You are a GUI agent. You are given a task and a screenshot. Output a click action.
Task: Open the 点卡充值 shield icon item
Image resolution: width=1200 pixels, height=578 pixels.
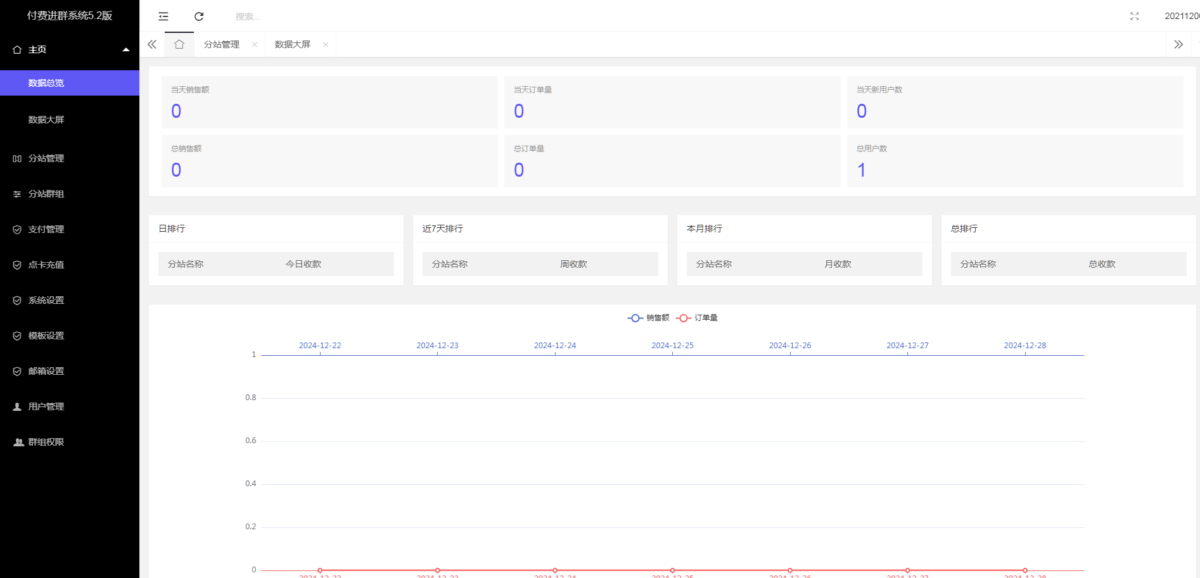pyautogui.click(x=69, y=265)
